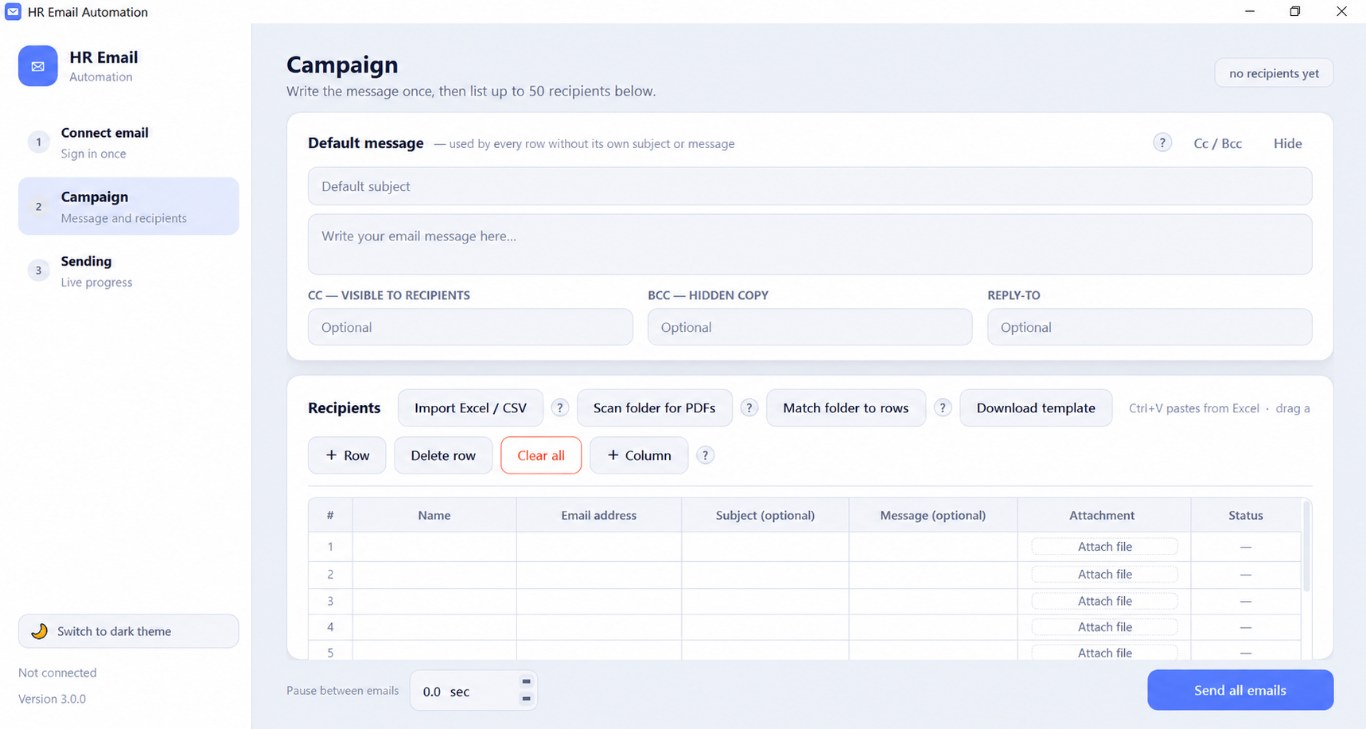
Task: Click Import Excel / CSV button
Action: (470, 408)
